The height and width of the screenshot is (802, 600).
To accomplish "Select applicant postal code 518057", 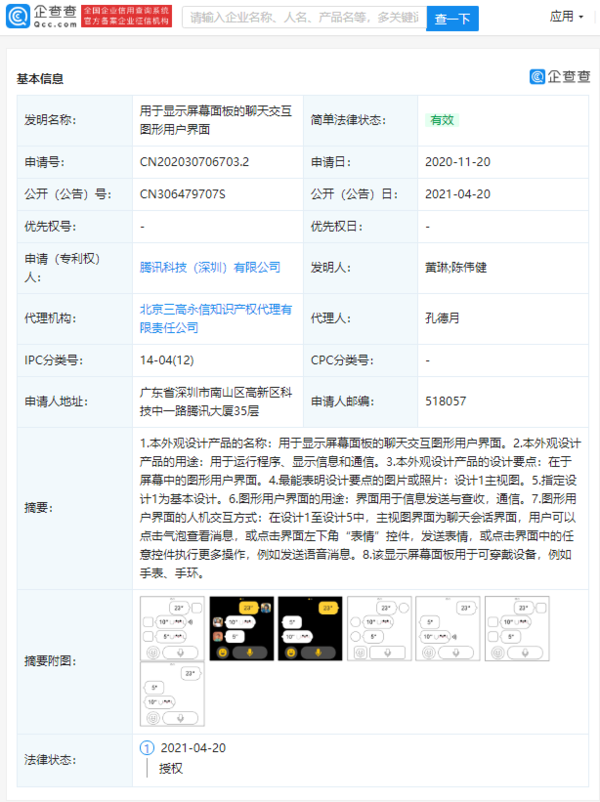I will point(446,402).
